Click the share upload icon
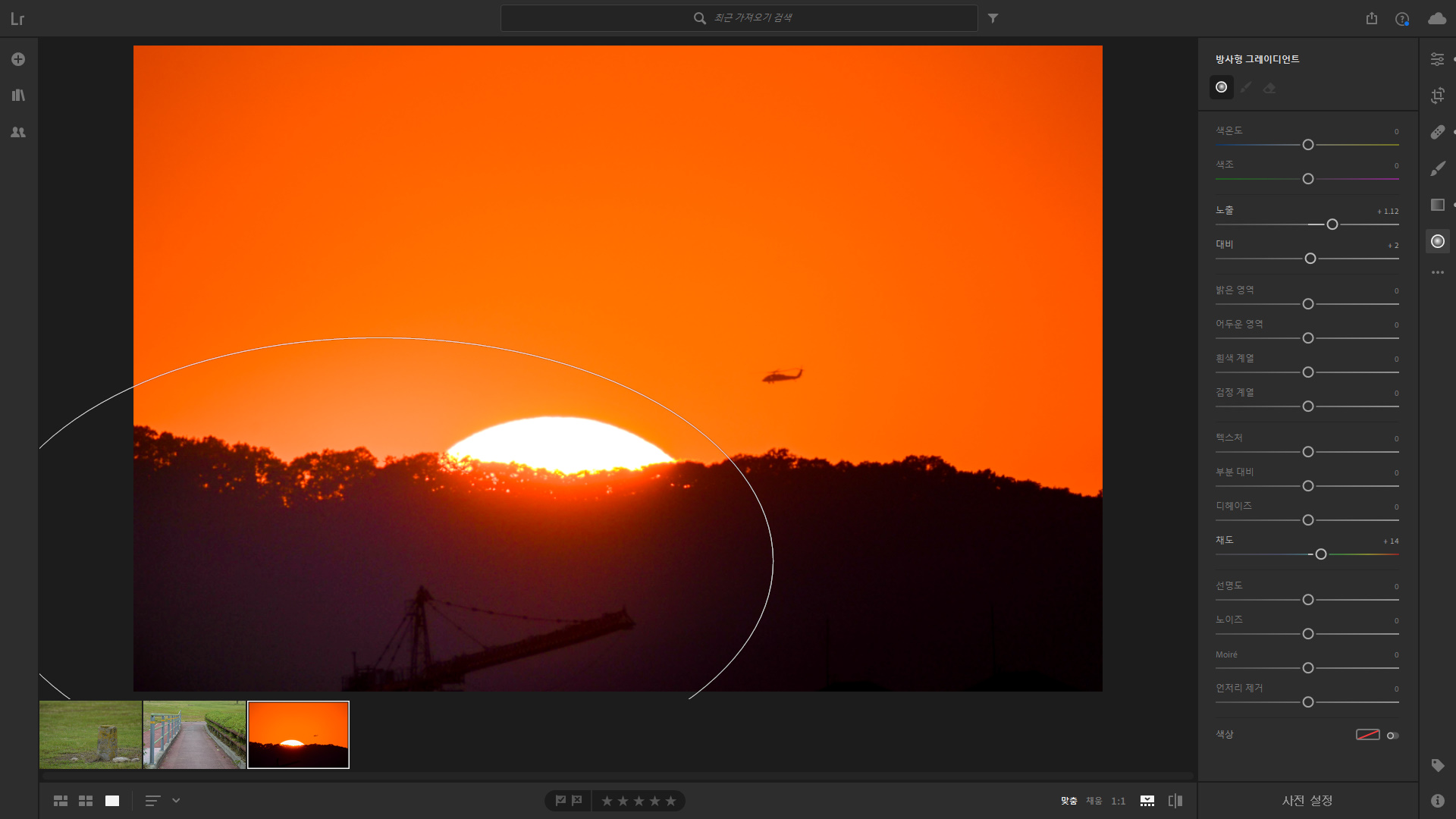This screenshot has width=1456, height=819. click(1372, 18)
